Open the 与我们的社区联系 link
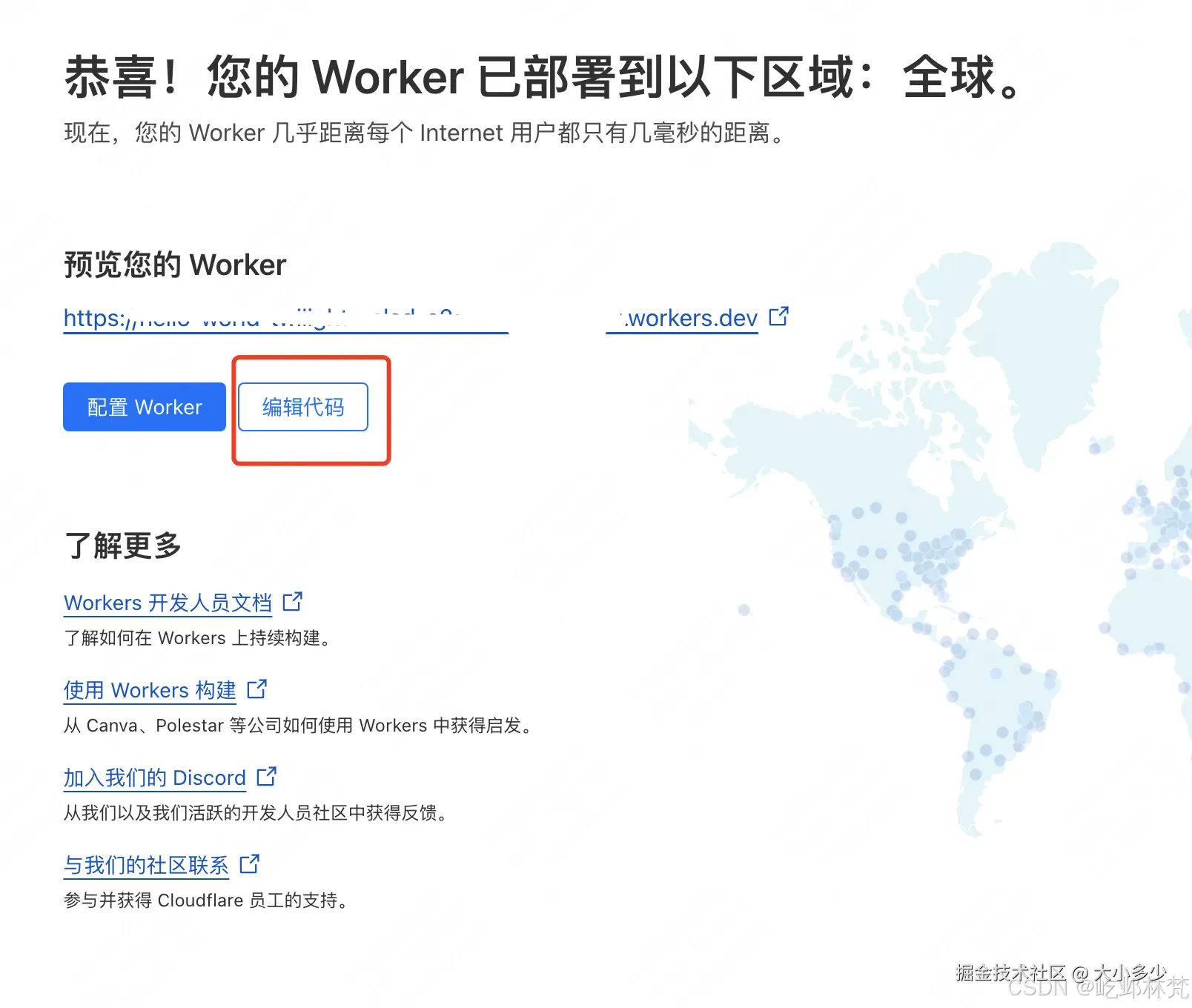This screenshot has width=1192, height=1008. (145, 865)
